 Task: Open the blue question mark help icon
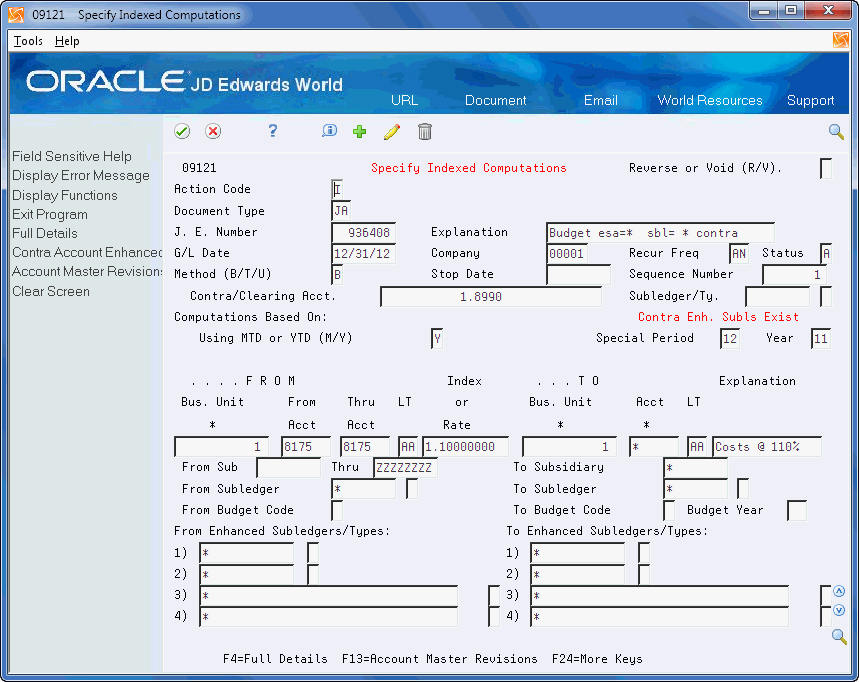point(273,131)
